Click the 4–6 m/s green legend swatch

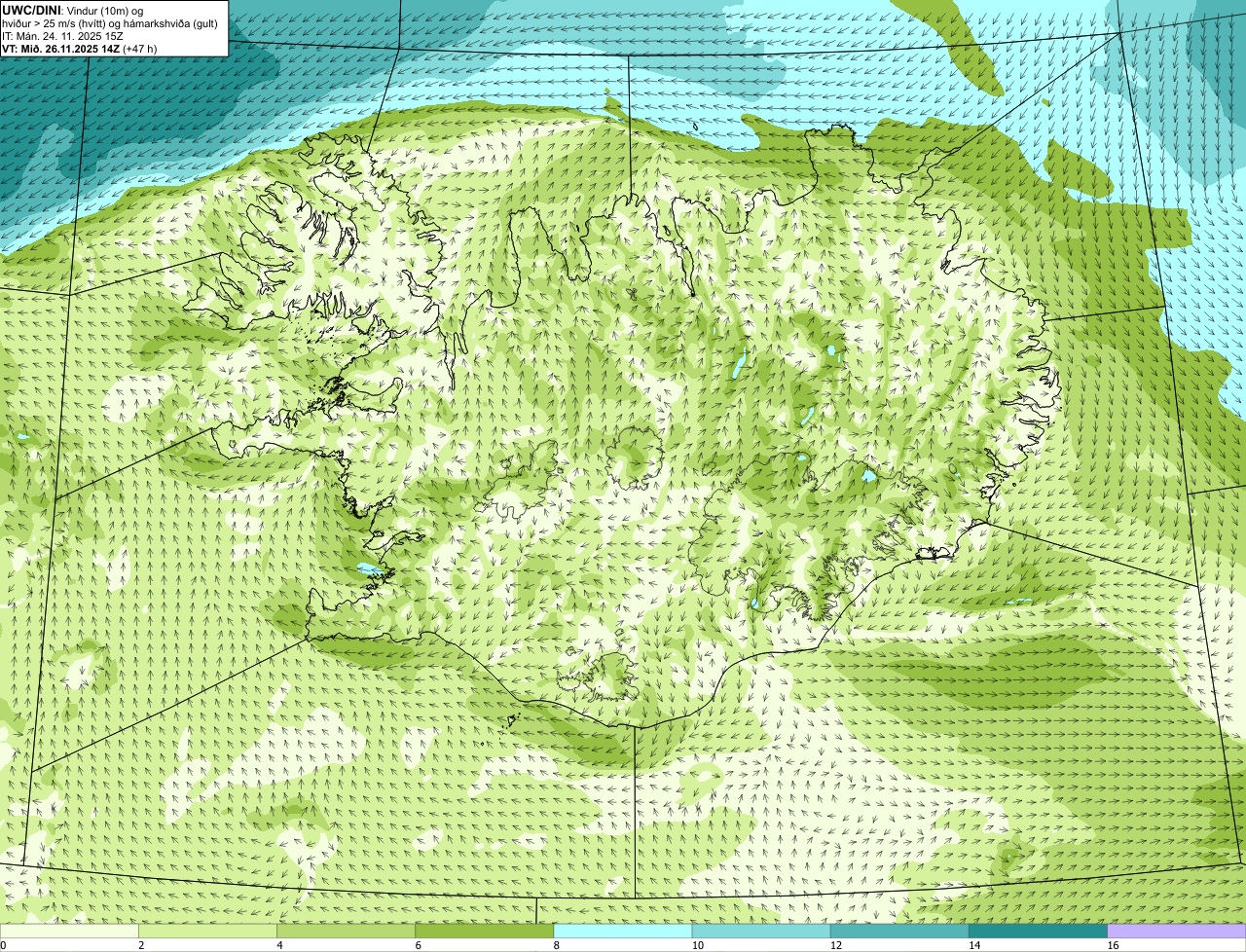[347, 931]
